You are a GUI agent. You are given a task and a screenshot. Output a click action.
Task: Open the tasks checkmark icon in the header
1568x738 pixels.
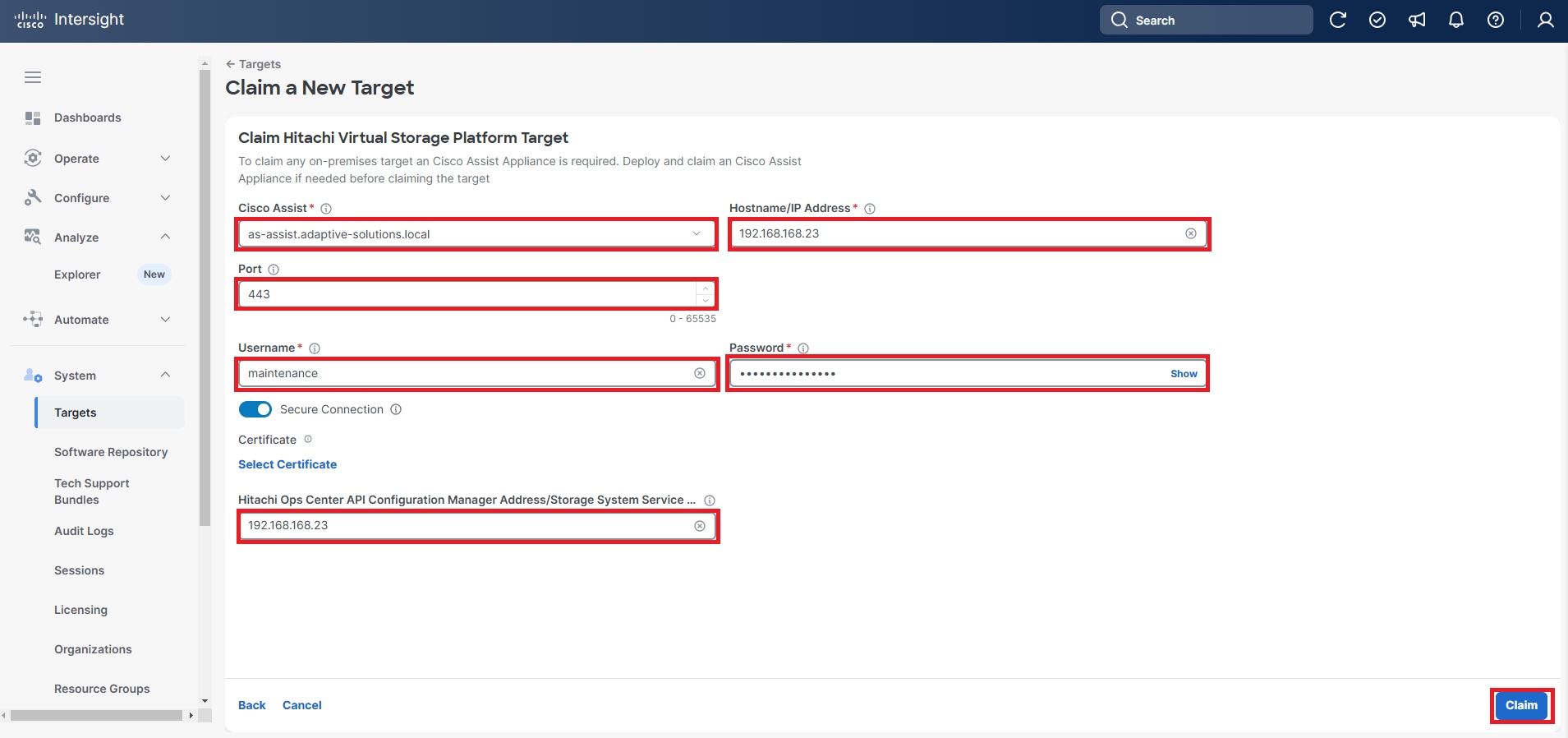(x=1377, y=20)
